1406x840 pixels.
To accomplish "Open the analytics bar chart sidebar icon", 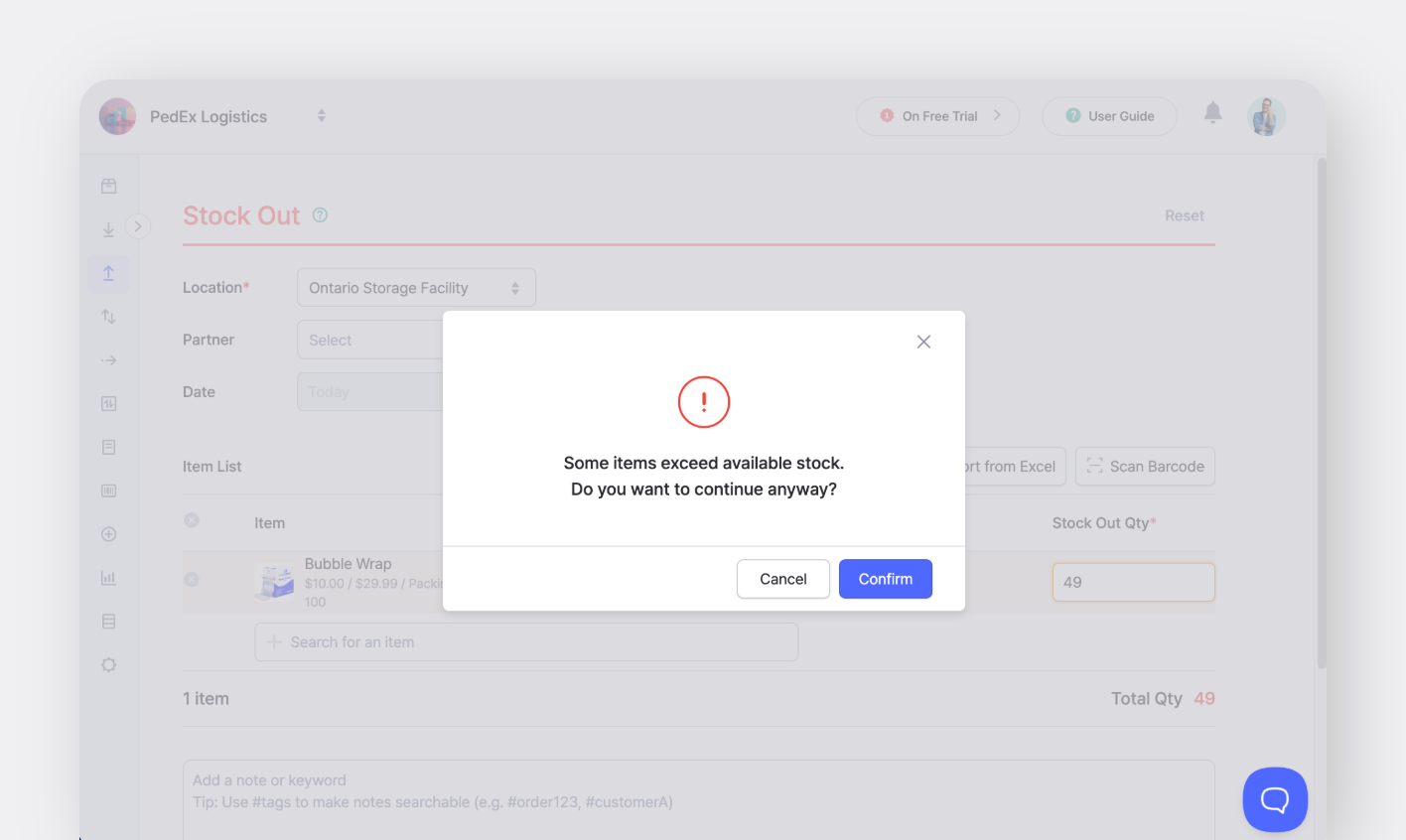I will [109, 578].
